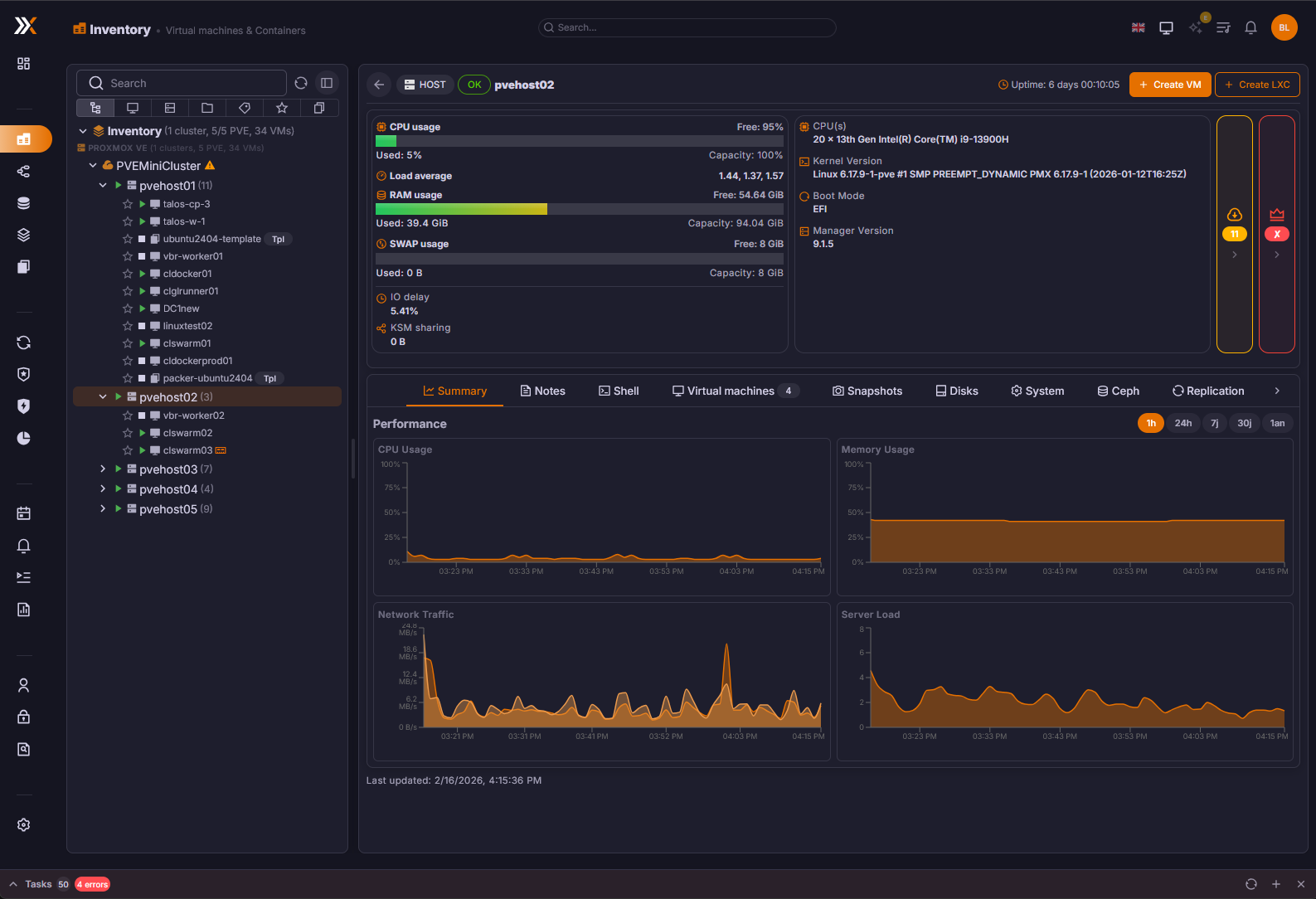
Task: Open the language flag selector
Action: coord(1138,27)
